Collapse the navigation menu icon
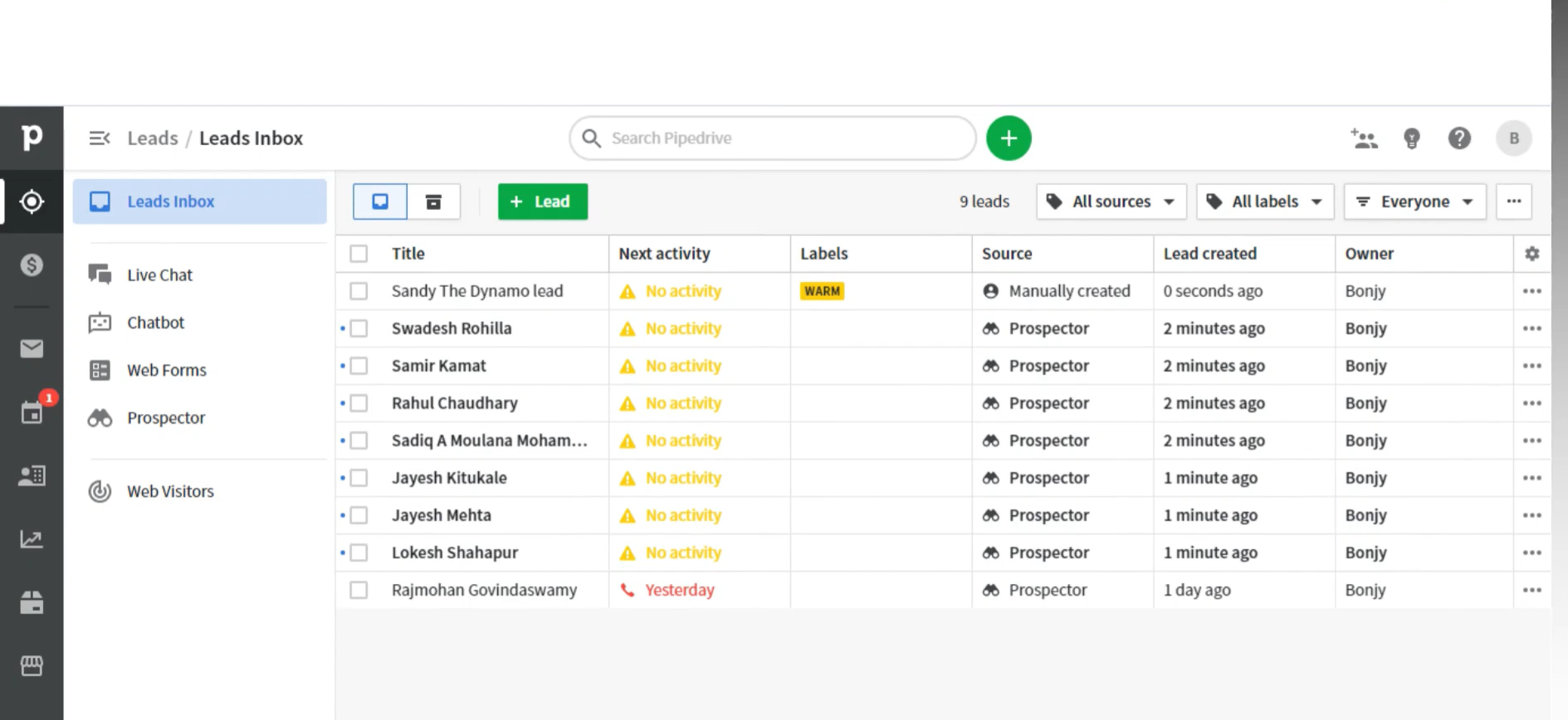 pyautogui.click(x=100, y=138)
